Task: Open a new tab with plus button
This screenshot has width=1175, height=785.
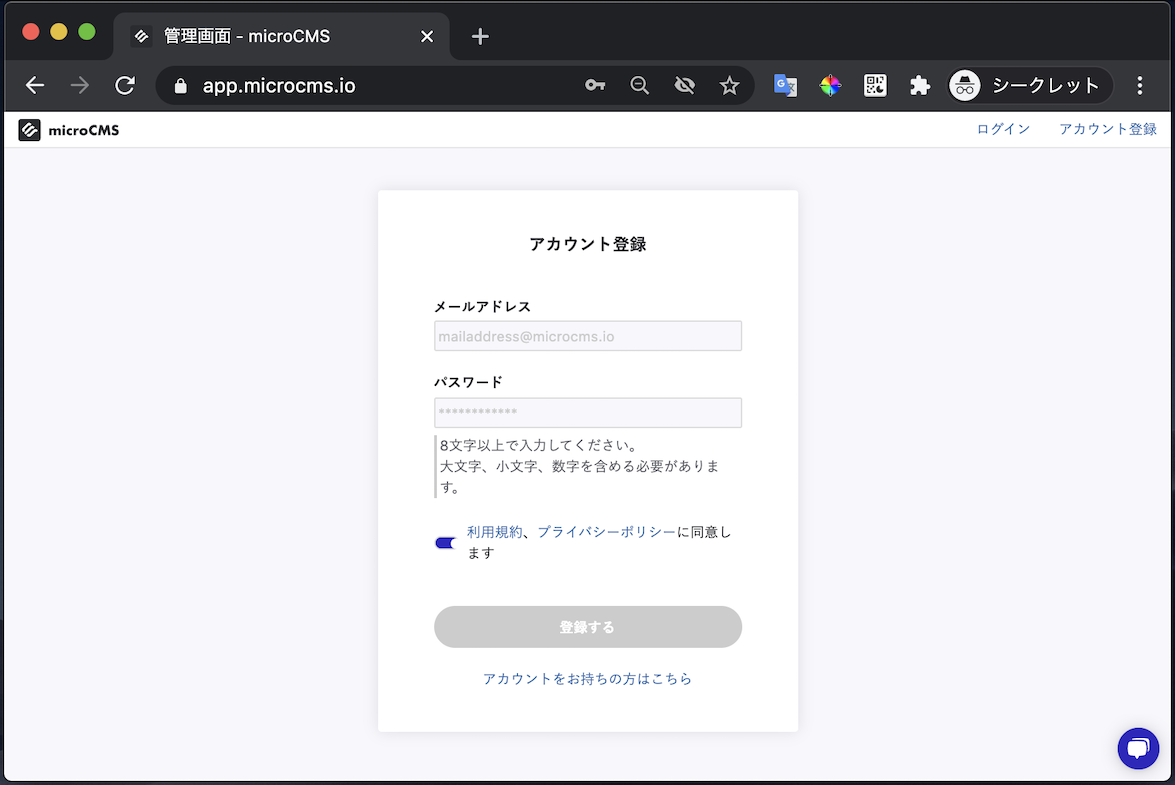Action: [x=480, y=36]
